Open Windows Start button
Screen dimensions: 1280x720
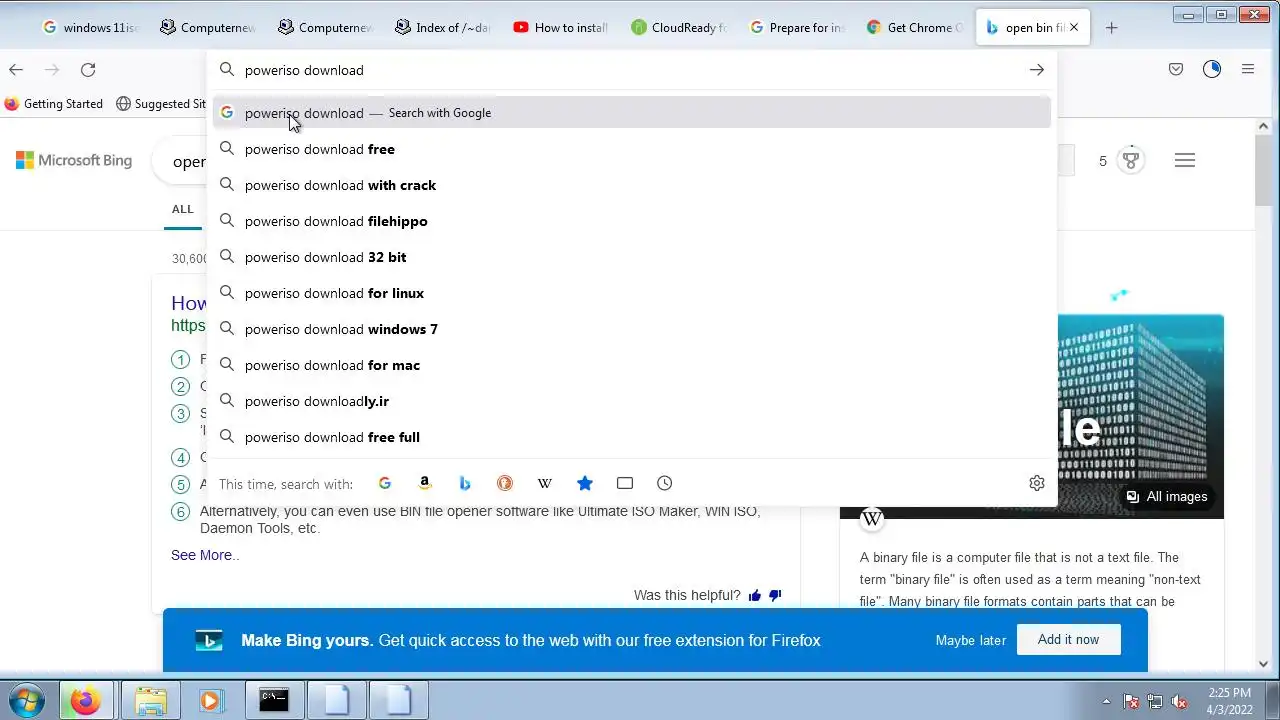pyautogui.click(x=27, y=700)
